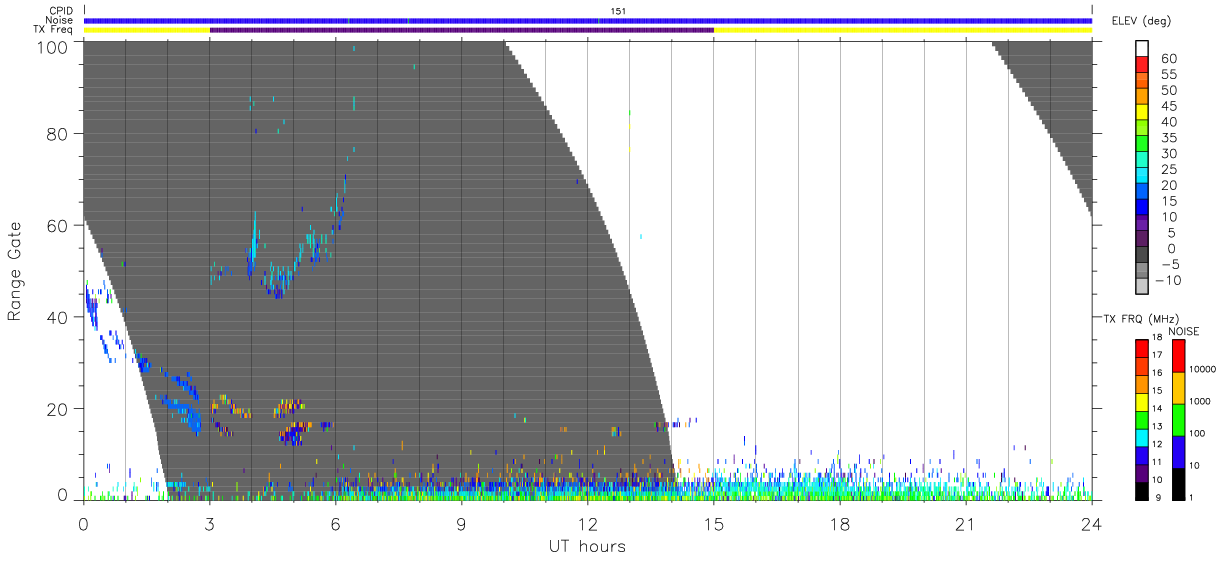This screenshot has height=567, width=1228.
Task: Select the green 100–1000 segment of NOISE colorbar
Action: tap(1178, 419)
